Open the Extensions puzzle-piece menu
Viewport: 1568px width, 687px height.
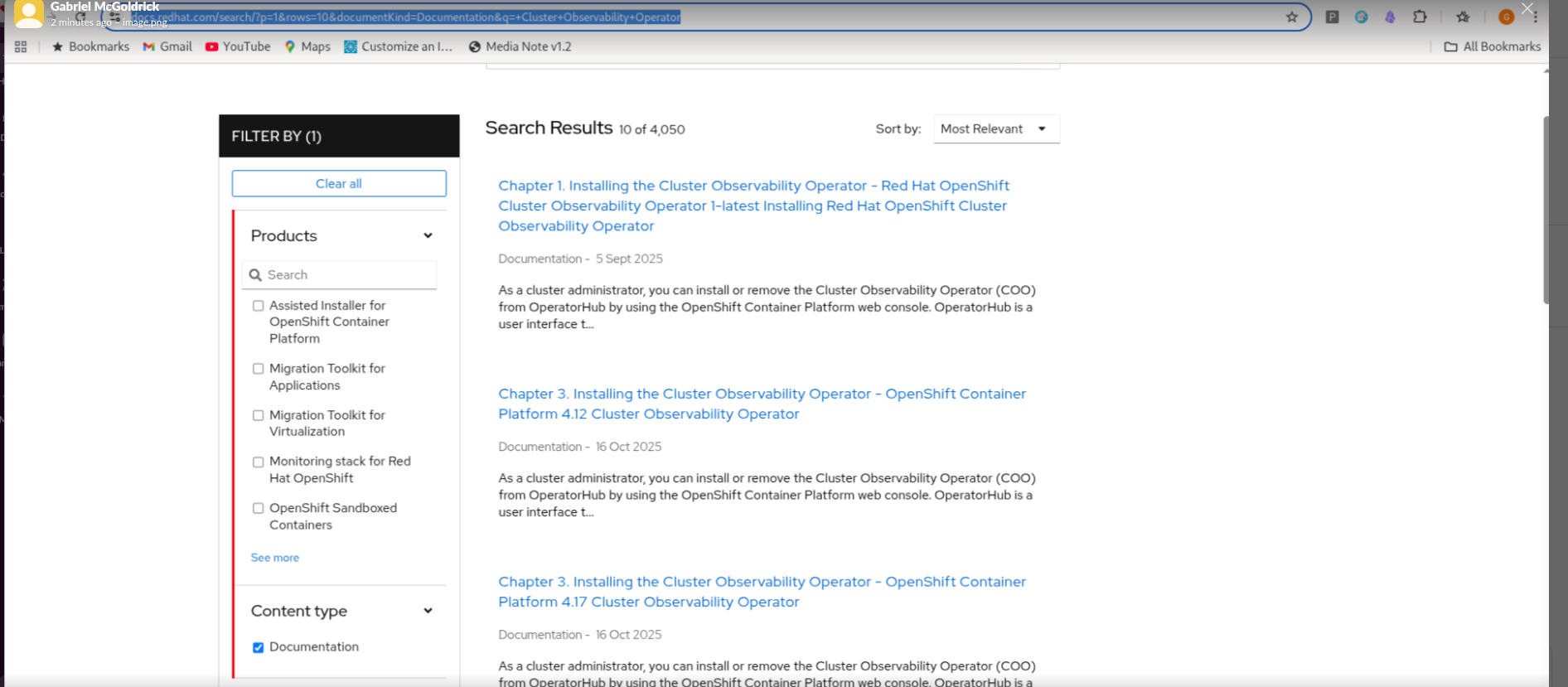(1420, 17)
